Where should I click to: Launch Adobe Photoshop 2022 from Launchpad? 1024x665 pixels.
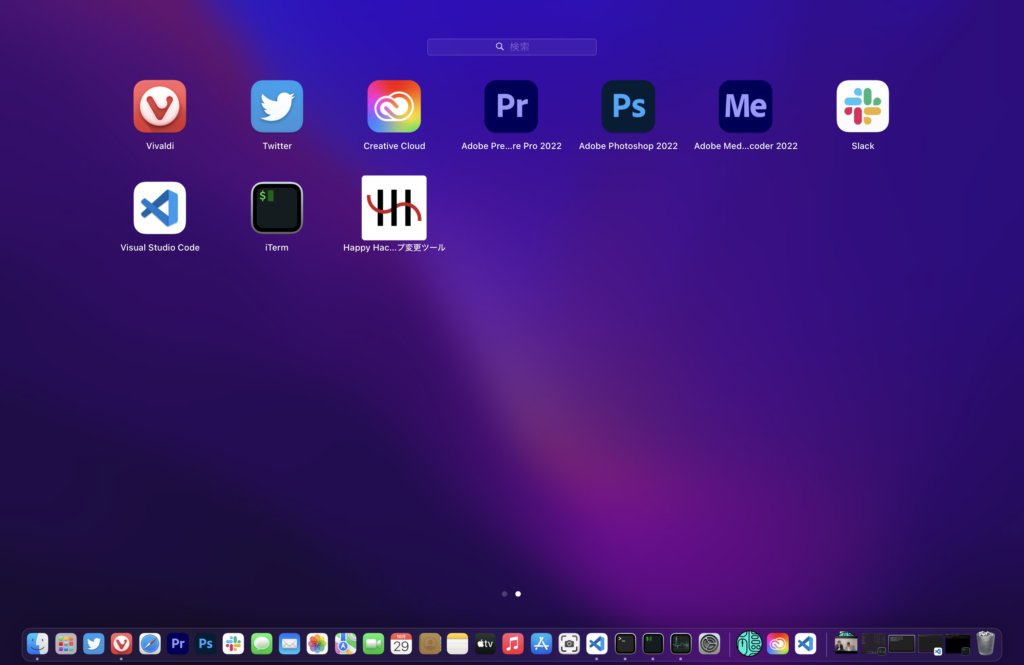pos(628,106)
